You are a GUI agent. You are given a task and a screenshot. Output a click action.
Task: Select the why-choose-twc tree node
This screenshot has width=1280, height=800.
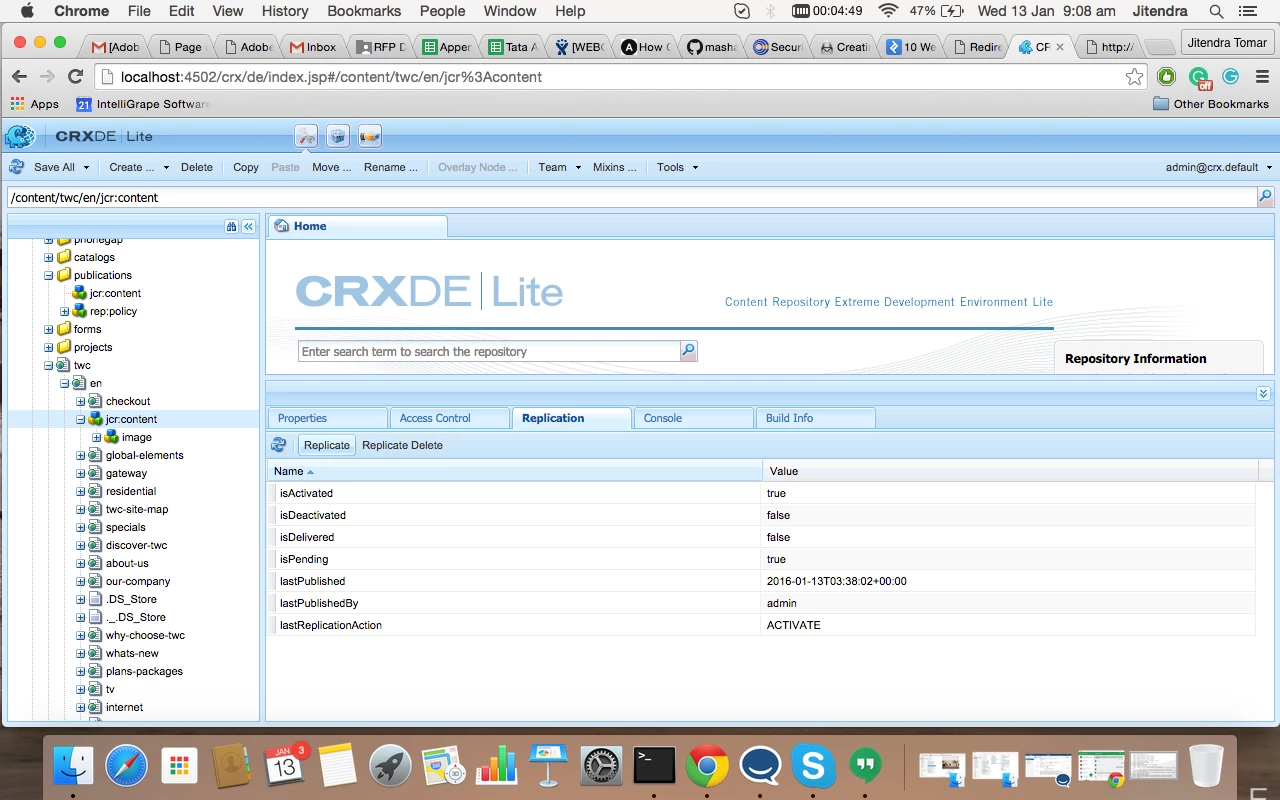coord(145,635)
